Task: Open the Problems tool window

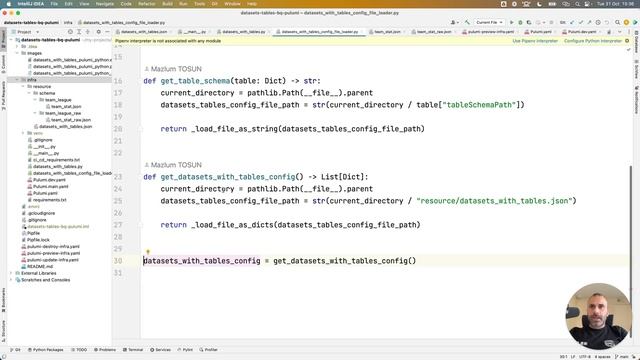Action: [105, 350]
